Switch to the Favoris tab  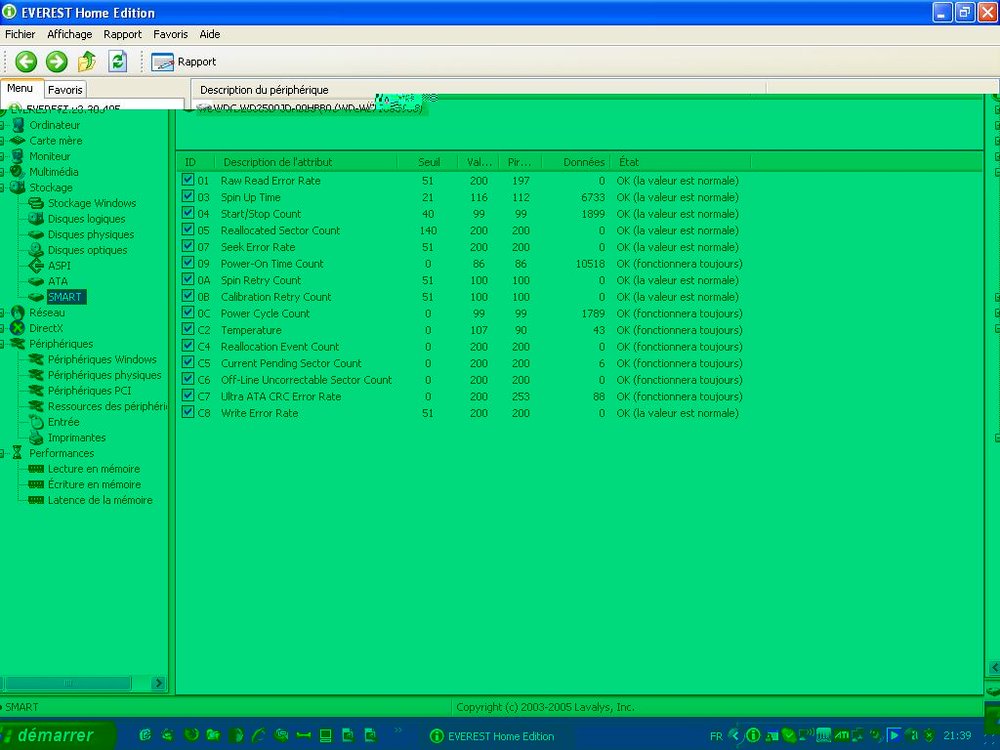click(65, 90)
